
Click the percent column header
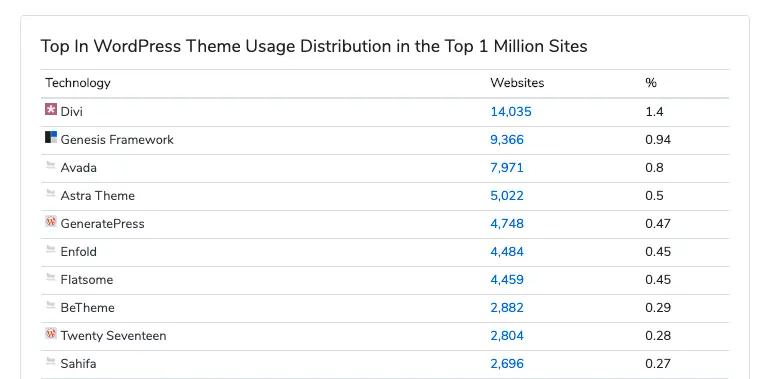coord(651,83)
